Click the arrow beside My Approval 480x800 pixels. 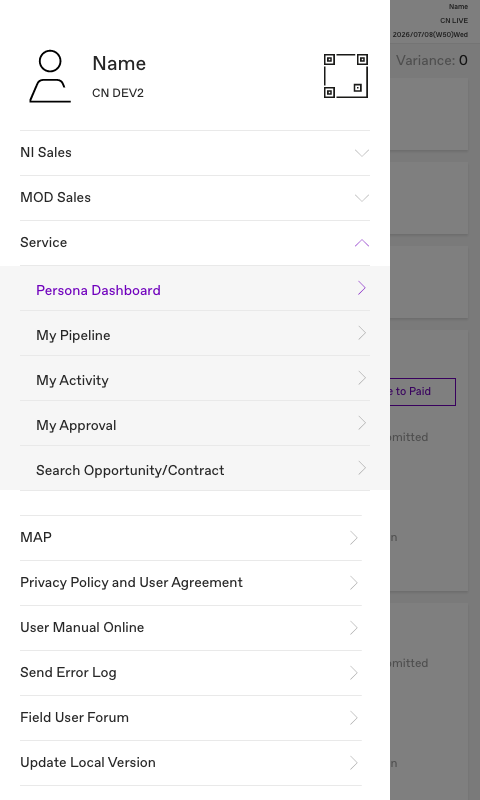click(362, 423)
